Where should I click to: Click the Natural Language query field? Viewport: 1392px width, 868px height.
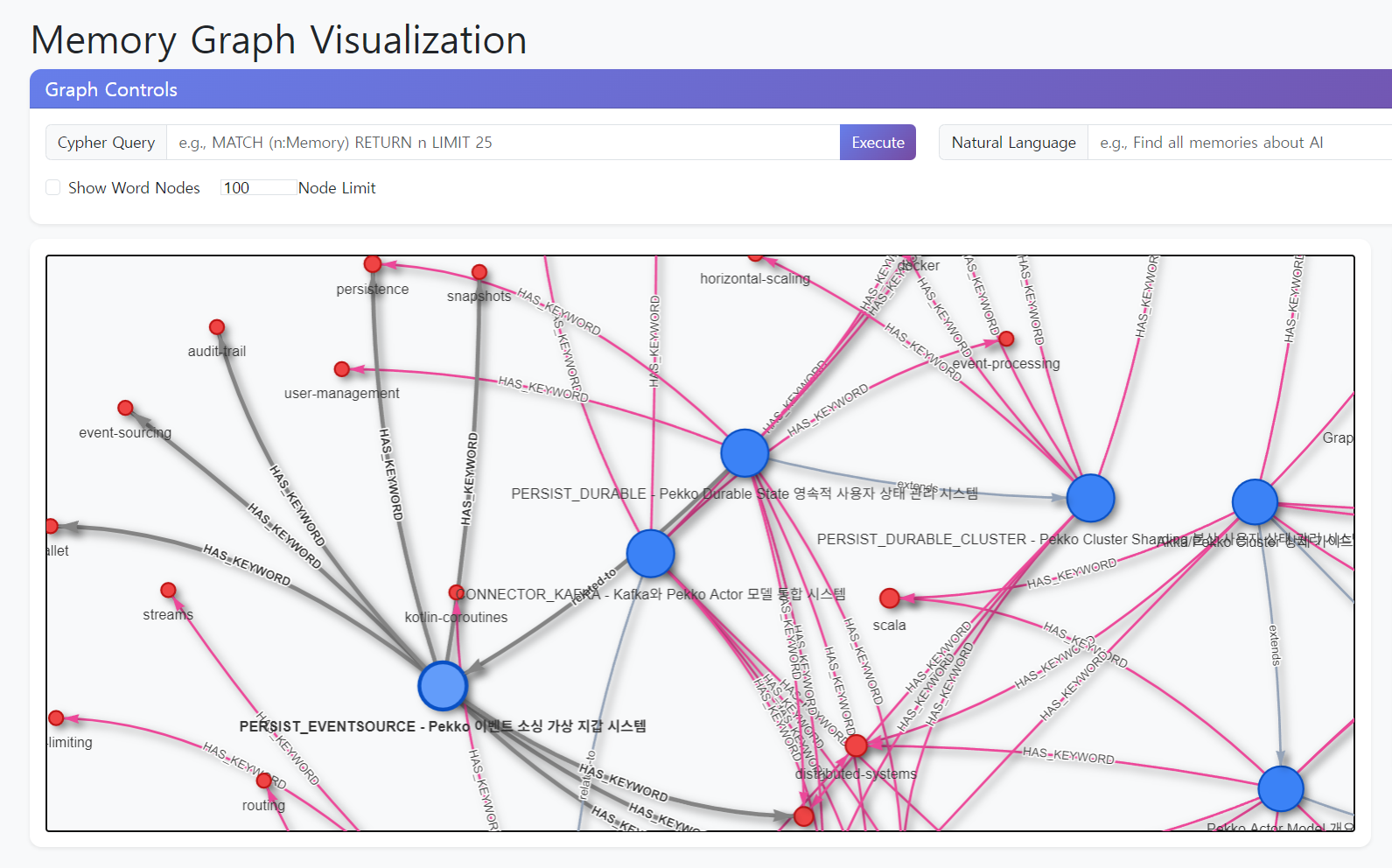click(1238, 143)
